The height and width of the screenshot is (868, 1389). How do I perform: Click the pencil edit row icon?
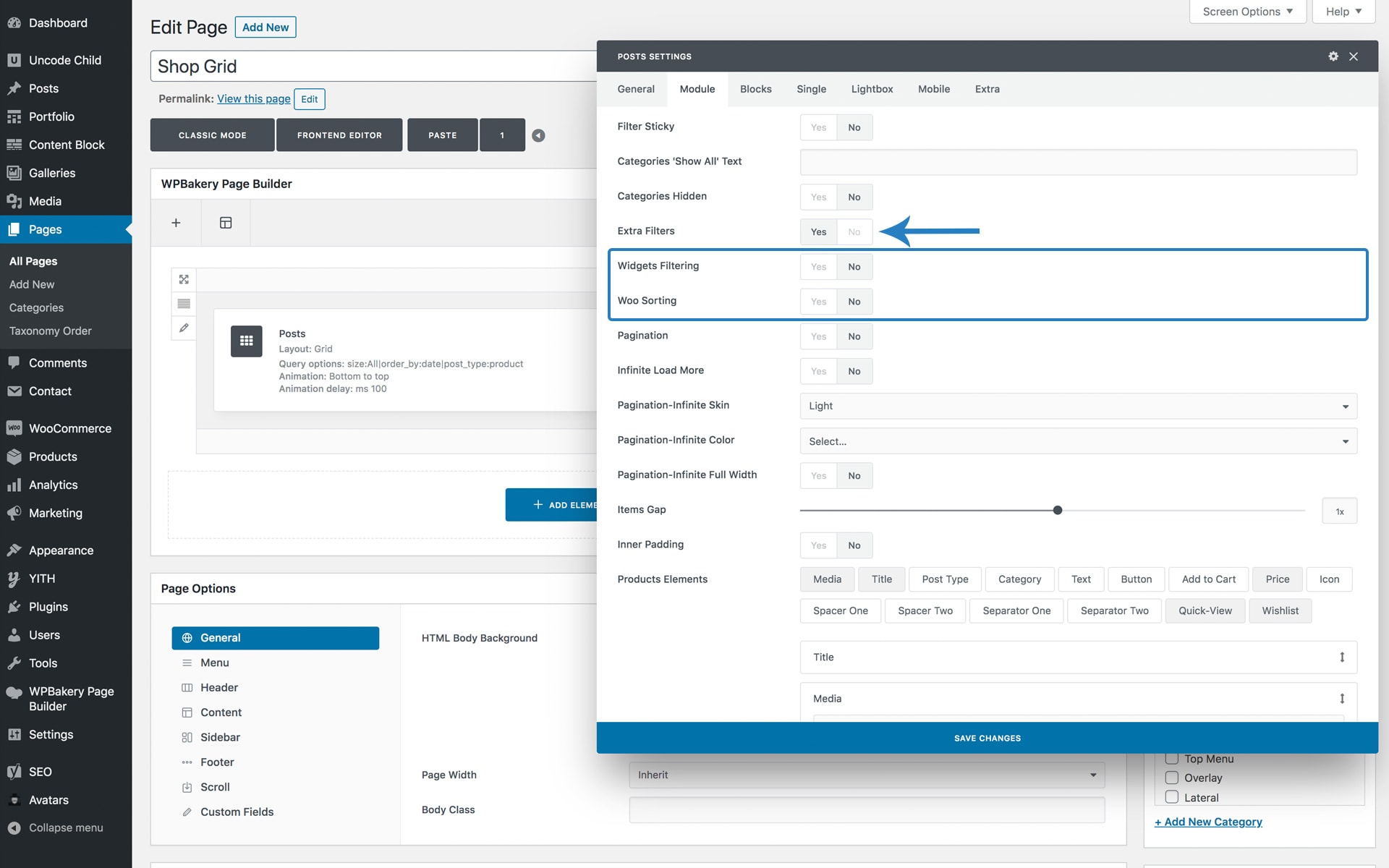tap(184, 328)
